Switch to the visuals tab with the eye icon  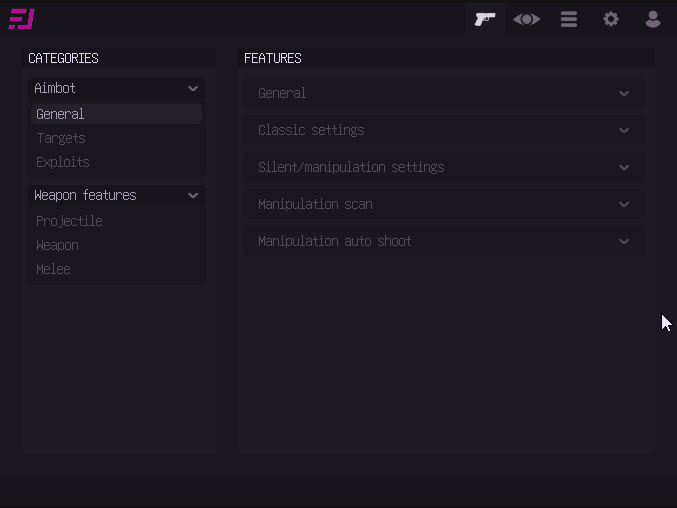527,19
